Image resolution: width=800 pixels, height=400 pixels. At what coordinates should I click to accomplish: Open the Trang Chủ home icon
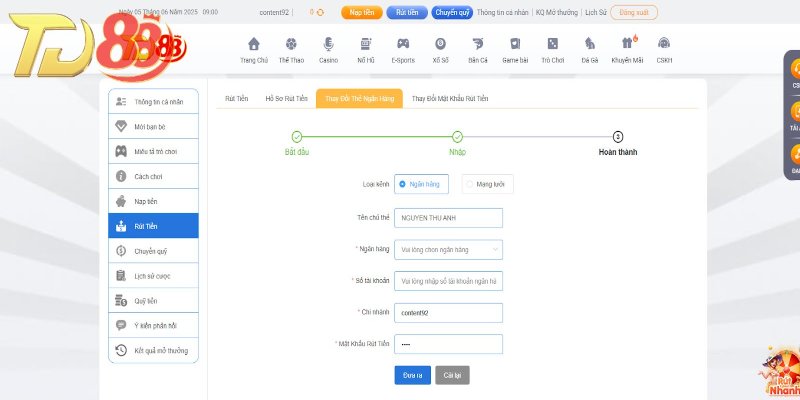(x=254, y=44)
